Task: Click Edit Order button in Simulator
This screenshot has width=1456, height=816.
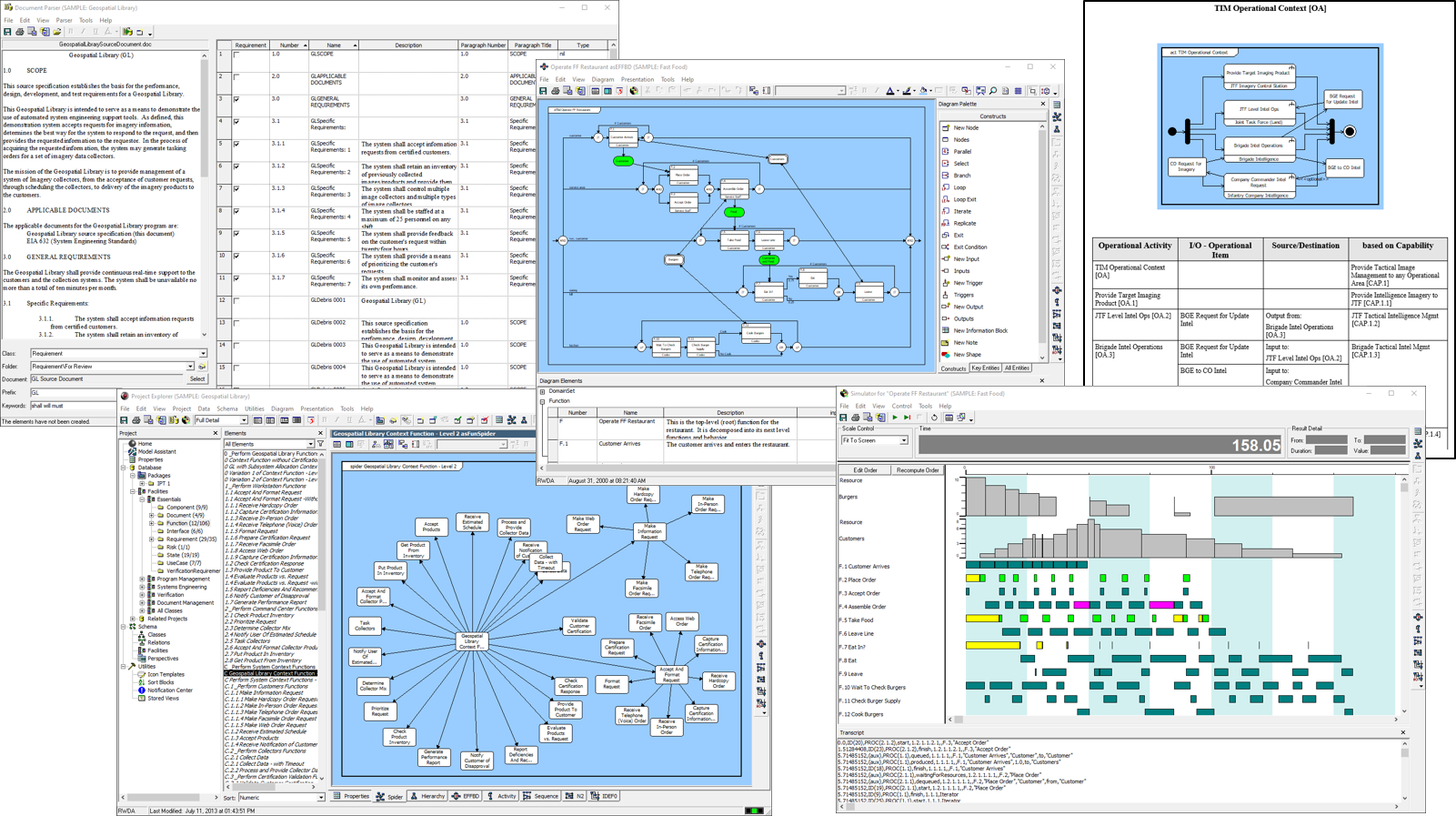Action: click(865, 470)
